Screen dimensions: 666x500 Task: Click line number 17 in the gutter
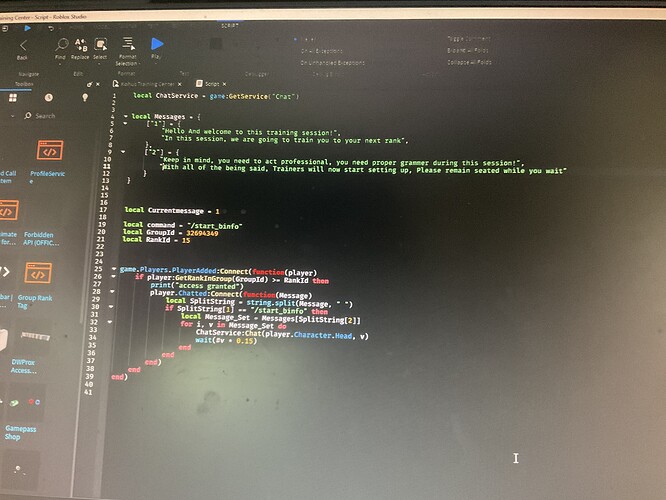click(x=103, y=209)
